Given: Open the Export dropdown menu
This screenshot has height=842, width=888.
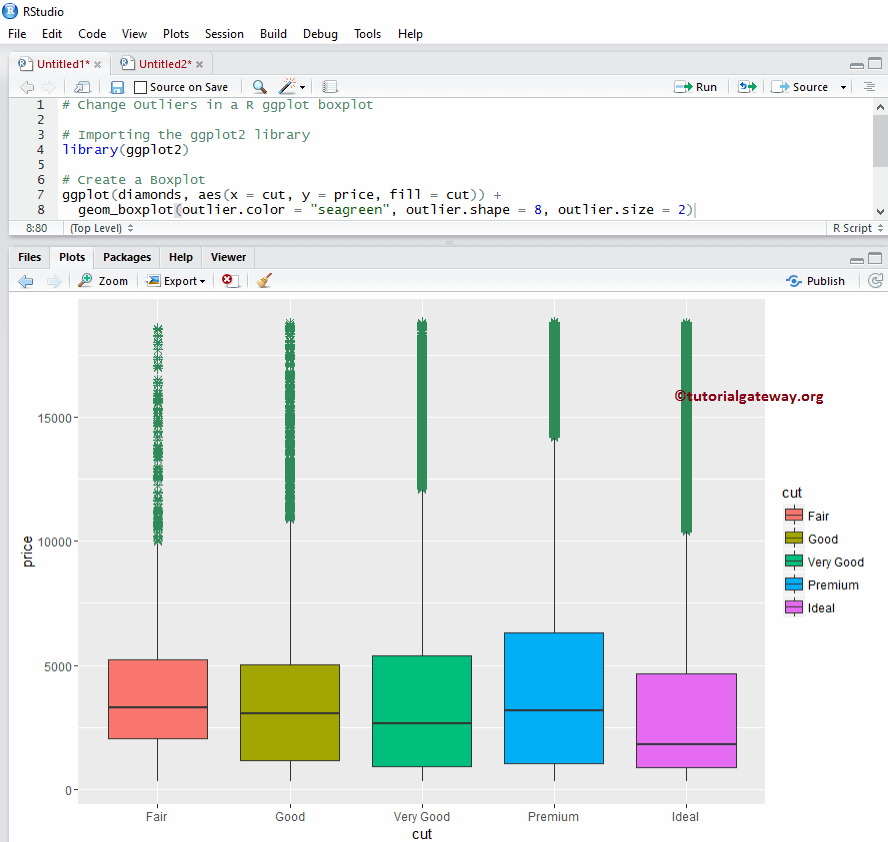Looking at the screenshot, I should point(175,280).
